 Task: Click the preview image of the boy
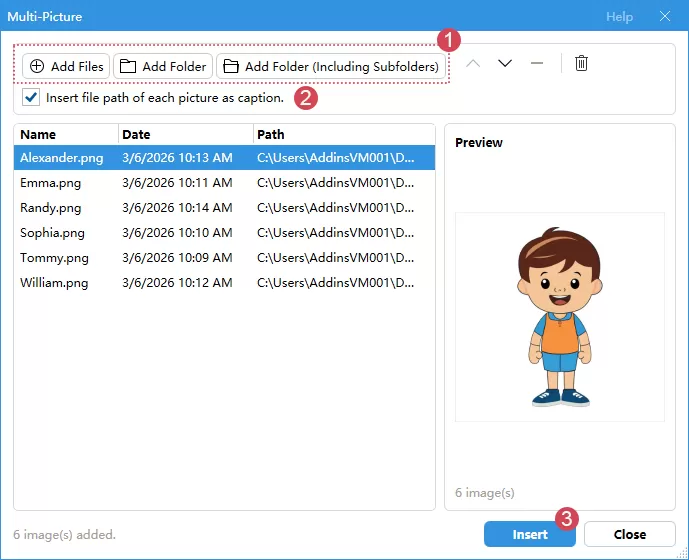(559, 317)
